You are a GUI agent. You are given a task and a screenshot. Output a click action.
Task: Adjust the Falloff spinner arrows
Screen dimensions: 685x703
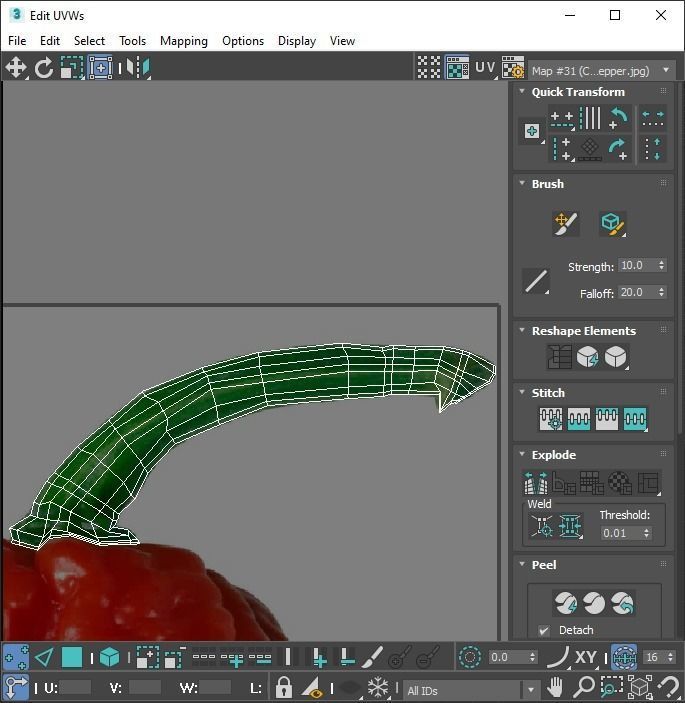pyautogui.click(x=662, y=292)
